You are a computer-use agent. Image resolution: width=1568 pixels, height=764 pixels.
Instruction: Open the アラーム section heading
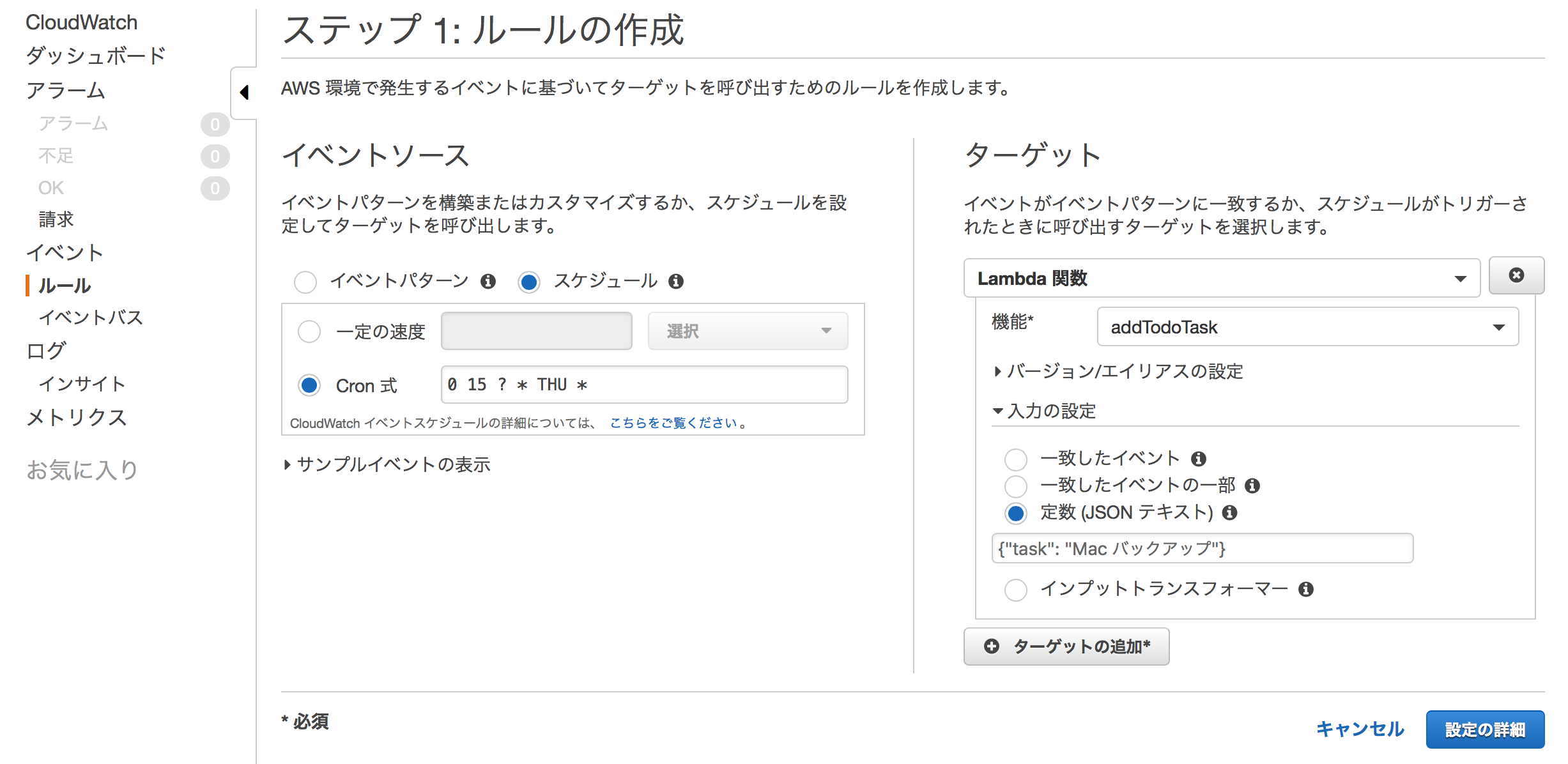coord(66,91)
